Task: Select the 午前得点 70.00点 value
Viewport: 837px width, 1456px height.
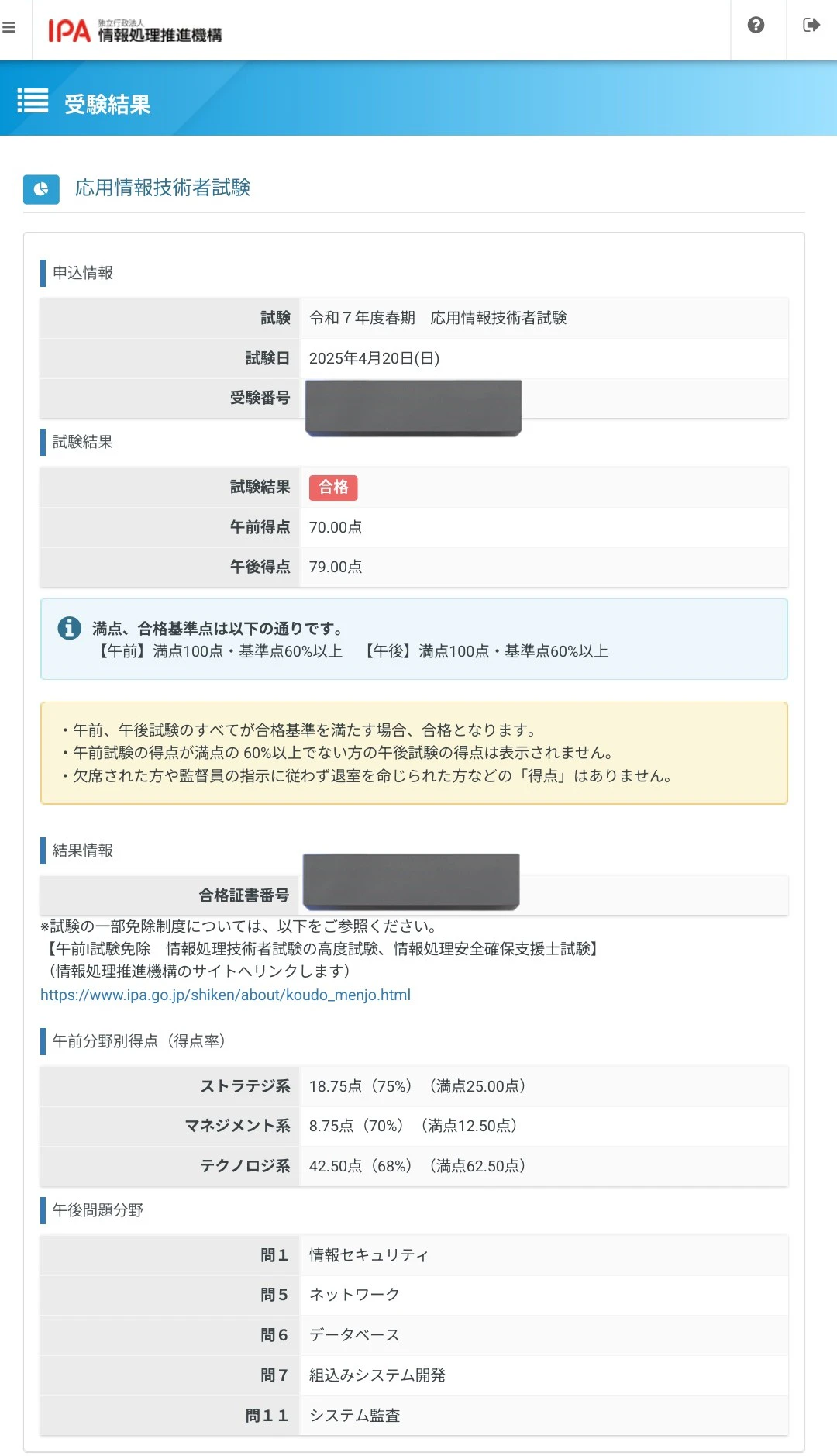Action: 336,527
